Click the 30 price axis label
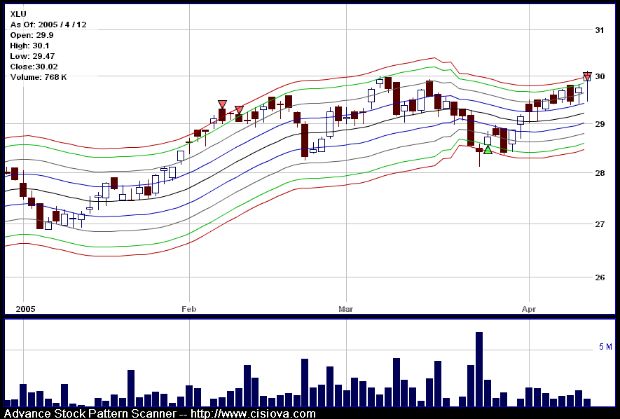Screen dimensions: 620x419 click(600, 76)
